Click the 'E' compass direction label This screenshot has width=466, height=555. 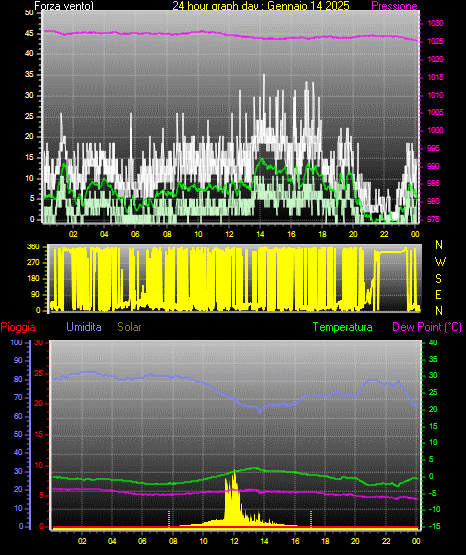click(438, 295)
